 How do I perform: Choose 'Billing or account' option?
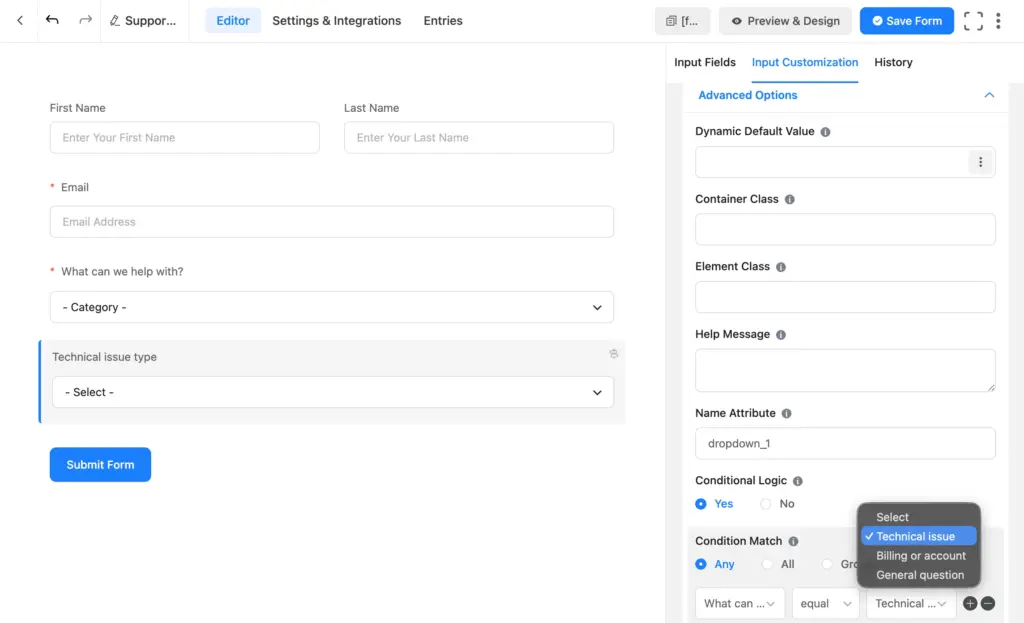pyautogui.click(x=919, y=556)
